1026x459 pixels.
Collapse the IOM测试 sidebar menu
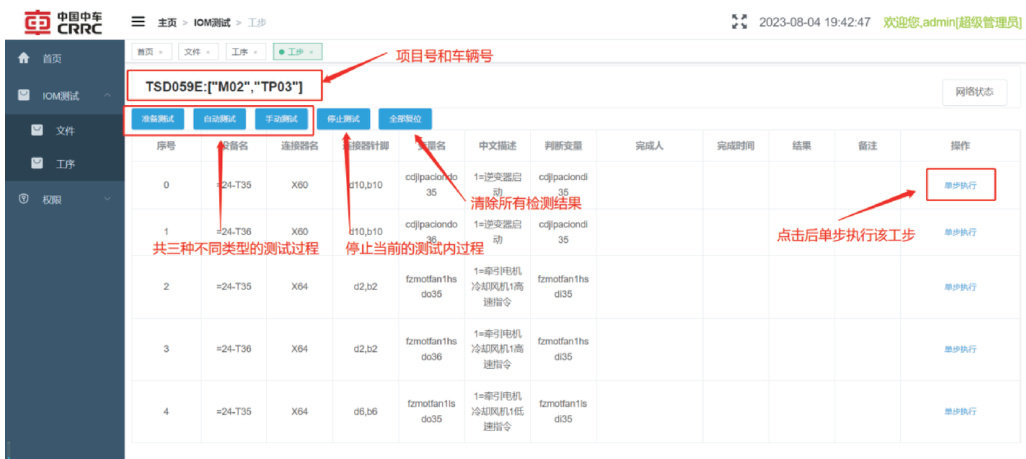(x=106, y=95)
